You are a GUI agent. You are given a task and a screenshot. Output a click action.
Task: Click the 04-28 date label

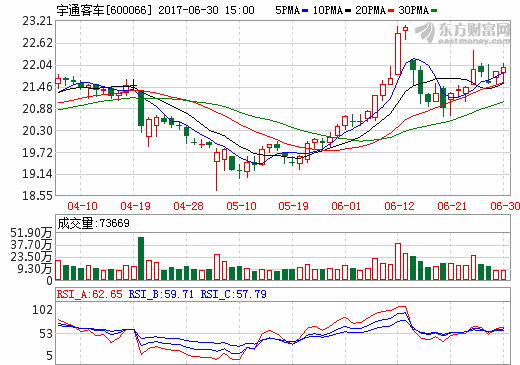click(188, 206)
